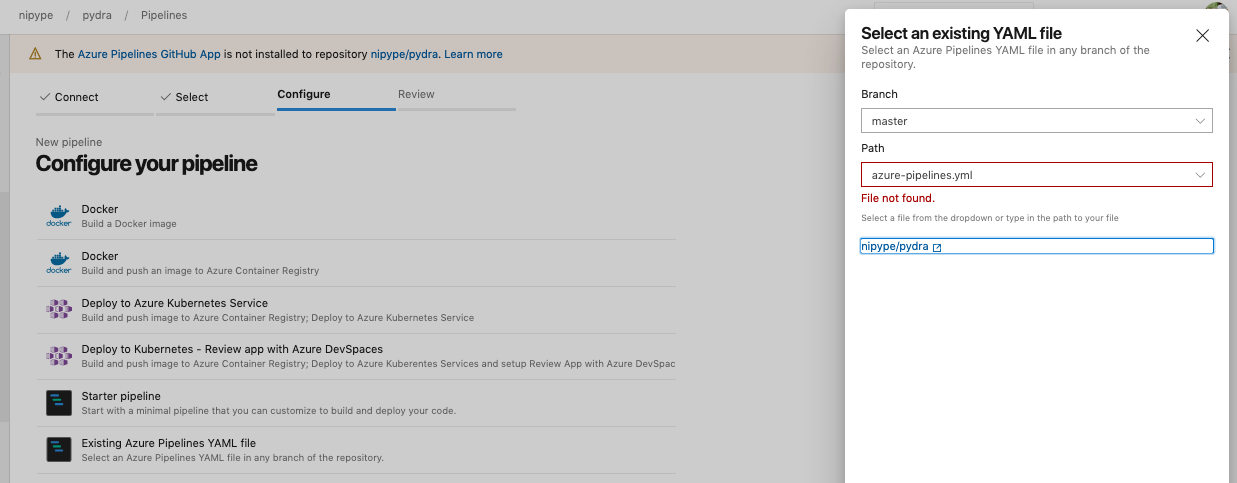
Task: Click the checkmark icon next to Select
Action: click(165, 97)
